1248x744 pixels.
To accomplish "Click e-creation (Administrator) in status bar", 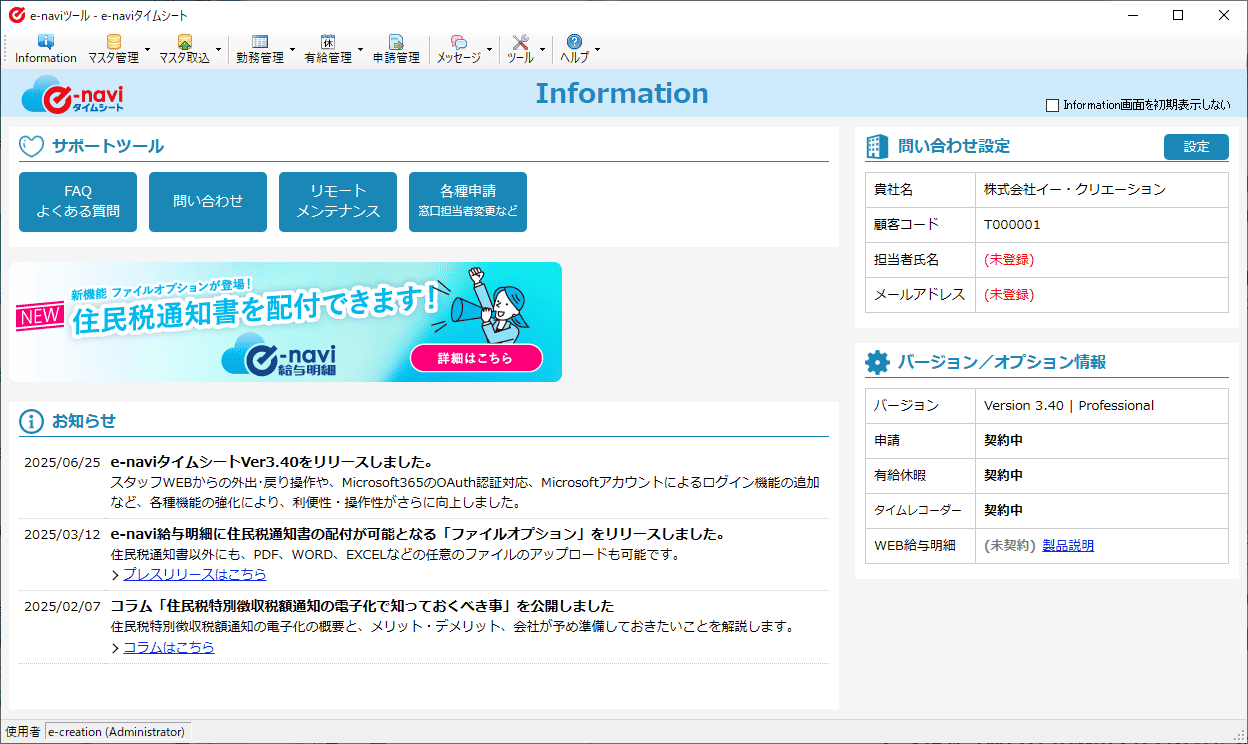I will [x=117, y=732].
